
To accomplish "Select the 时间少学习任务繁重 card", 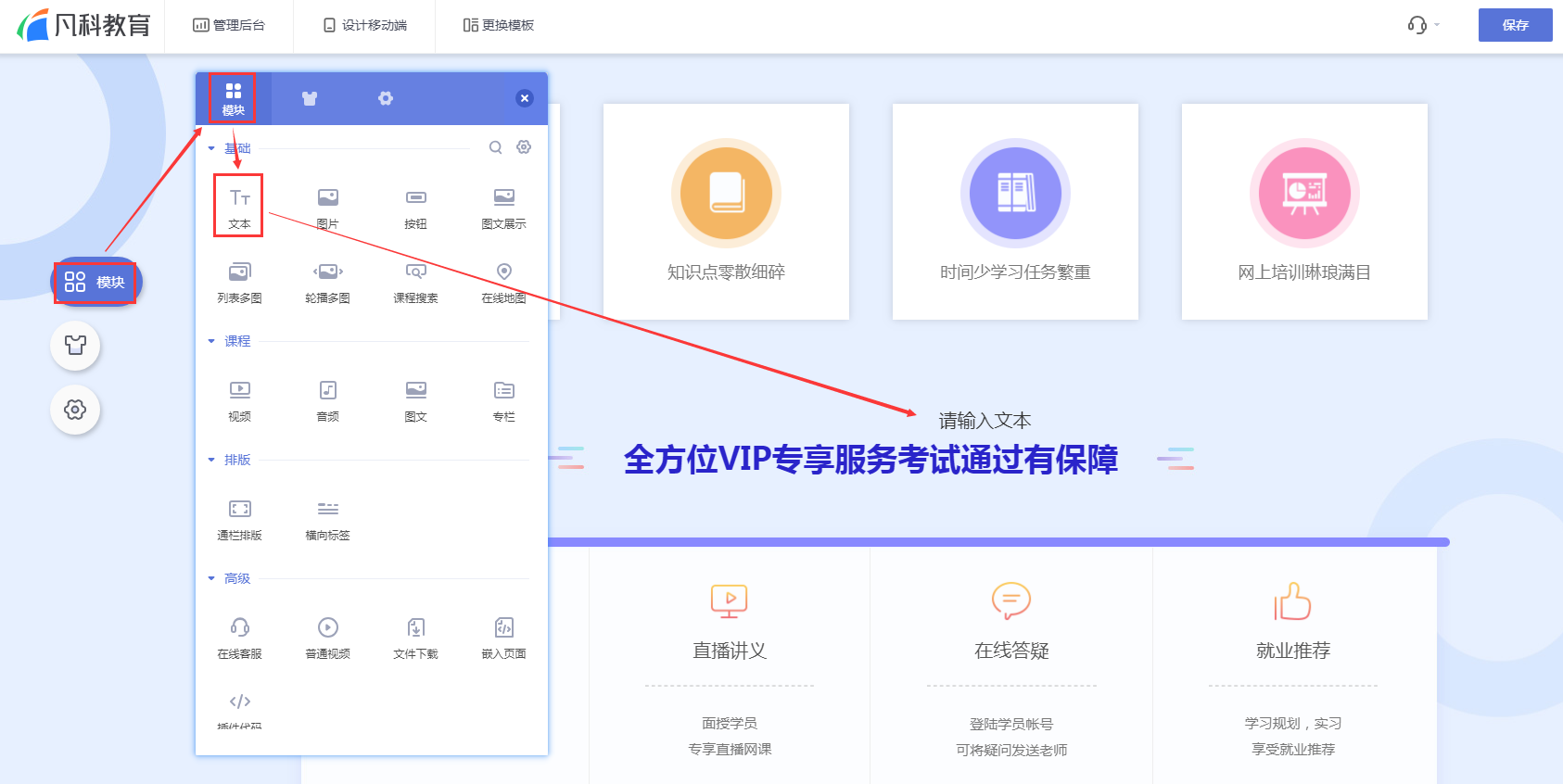I will (x=1015, y=212).
